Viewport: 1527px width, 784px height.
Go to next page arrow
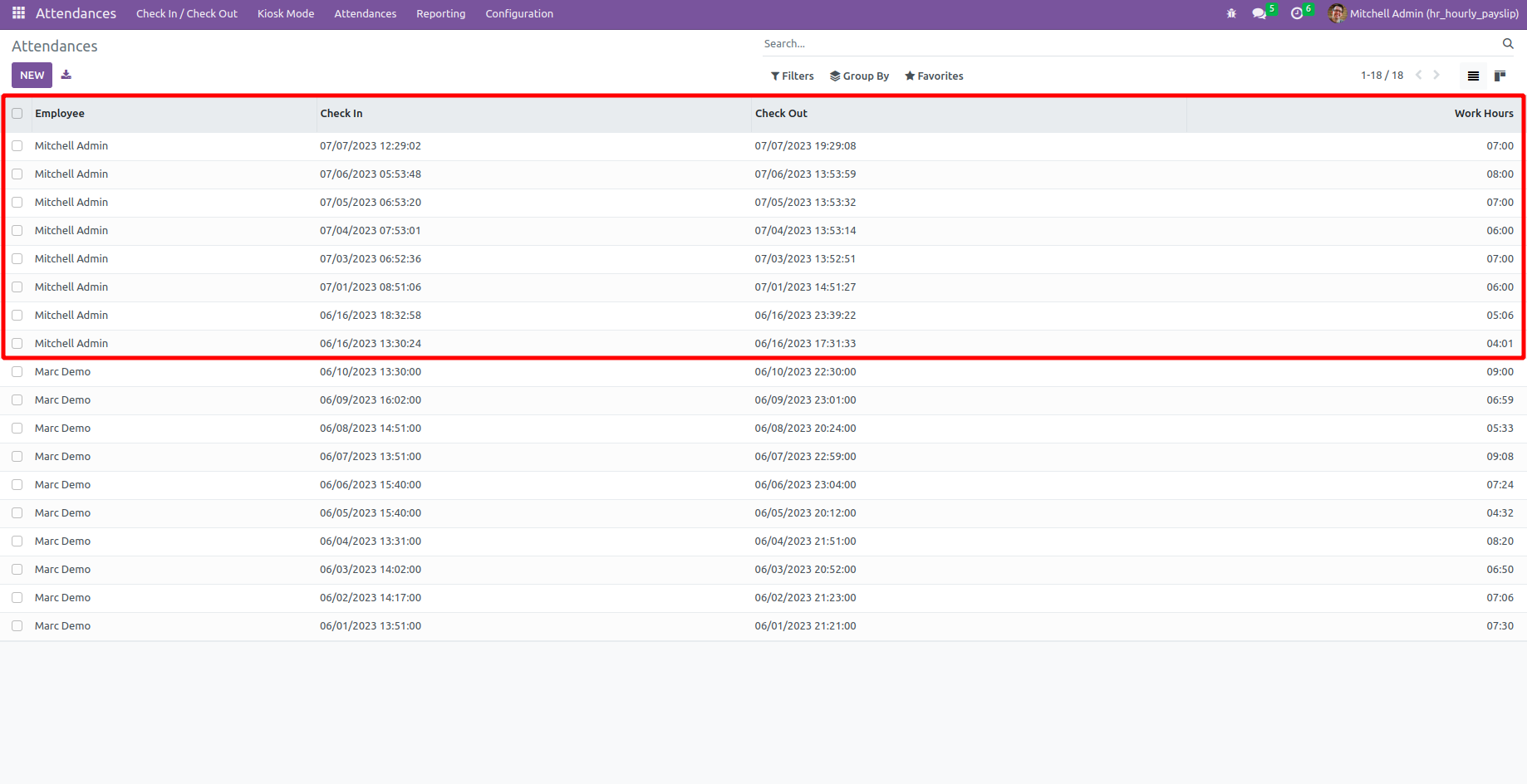click(x=1436, y=75)
